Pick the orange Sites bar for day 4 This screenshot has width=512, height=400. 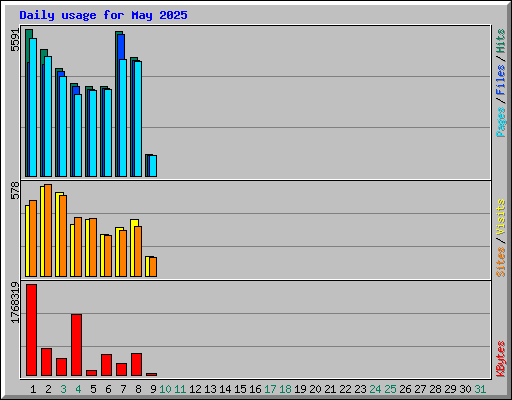[78, 247]
